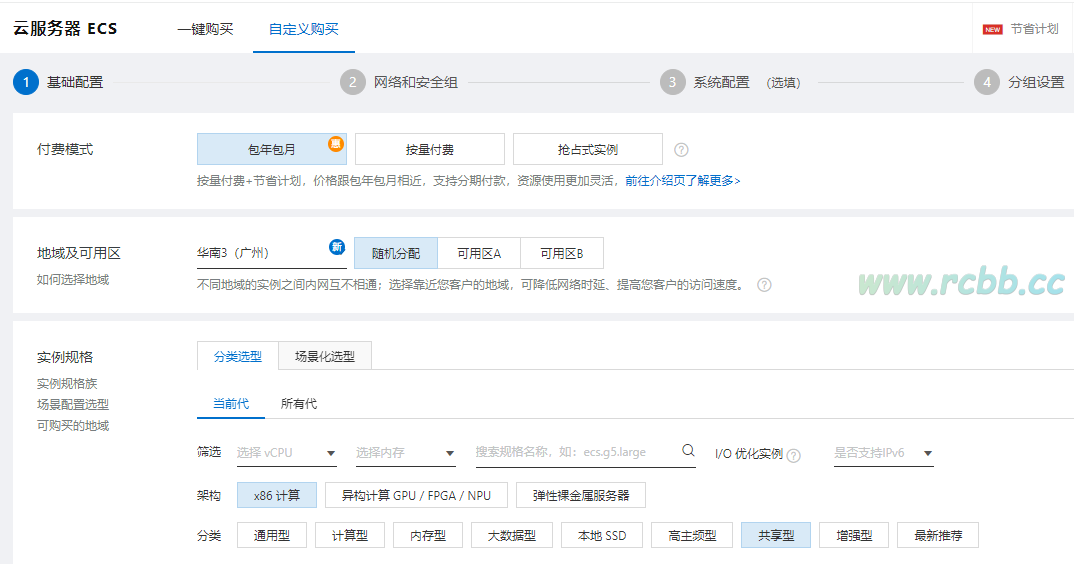The image size is (1074, 564).
Task: Choose 可用区A zone
Action: click(x=479, y=254)
